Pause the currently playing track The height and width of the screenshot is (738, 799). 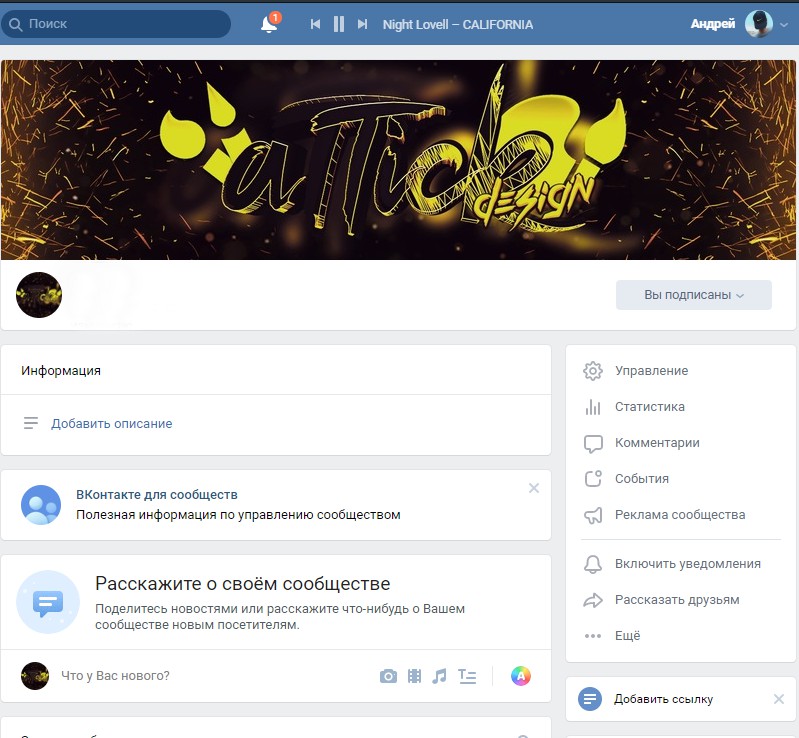click(x=339, y=24)
